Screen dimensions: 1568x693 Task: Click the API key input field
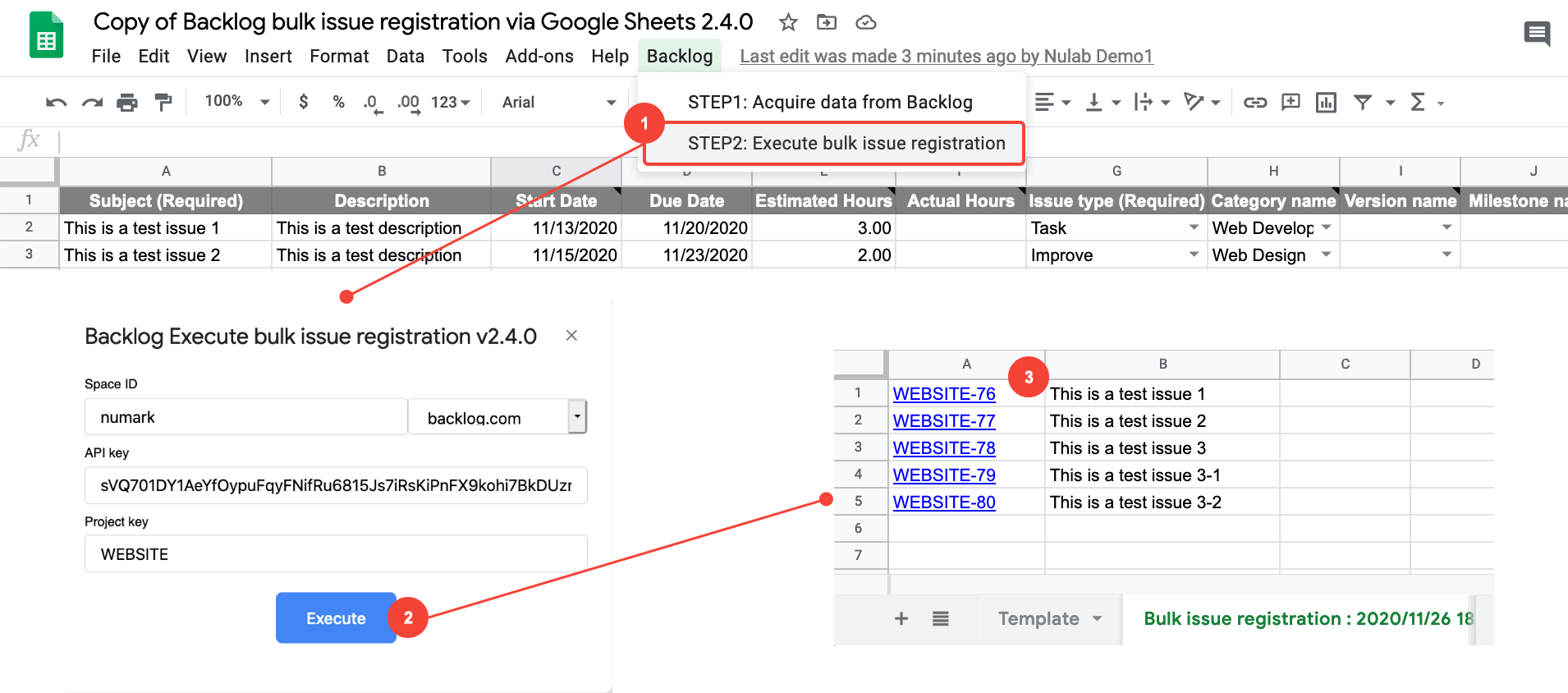coord(336,485)
